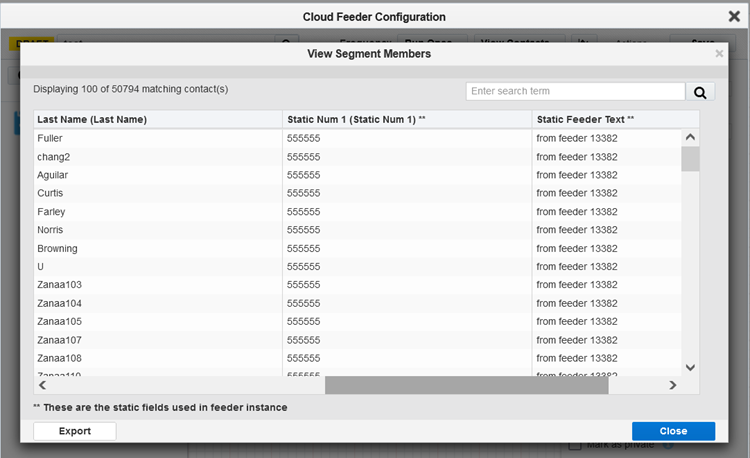The width and height of the screenshot is (750, 458).
Task: Click the Static Feeder Text column header
Action: click(585, 120)
